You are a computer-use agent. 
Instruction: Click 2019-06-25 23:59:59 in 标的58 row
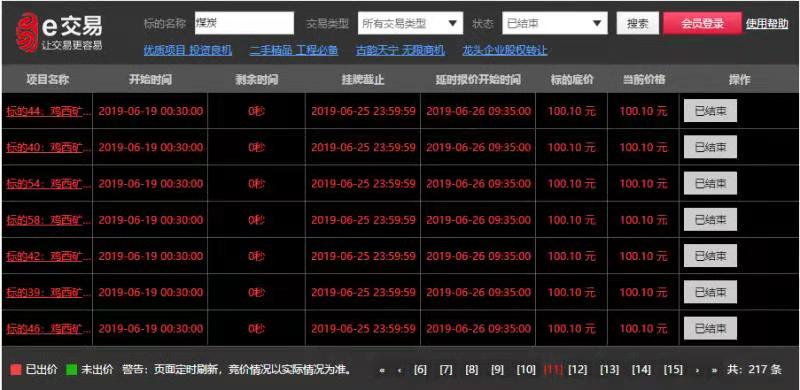pos(363,220)
